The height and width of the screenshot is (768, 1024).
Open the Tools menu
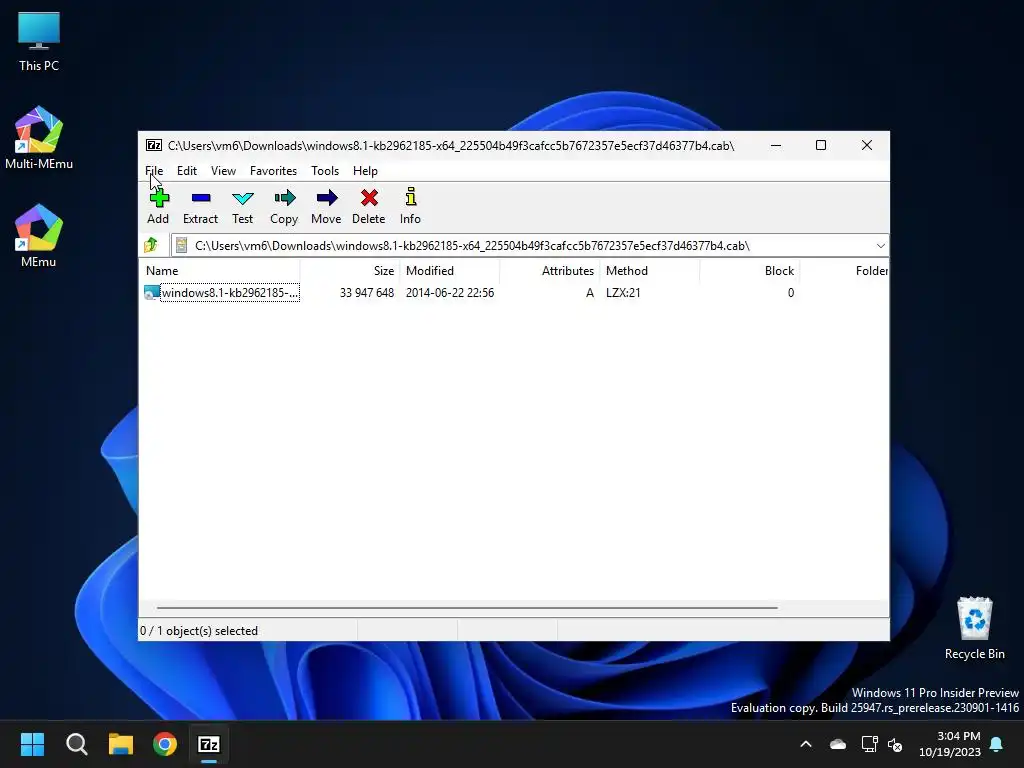[325, 170]
